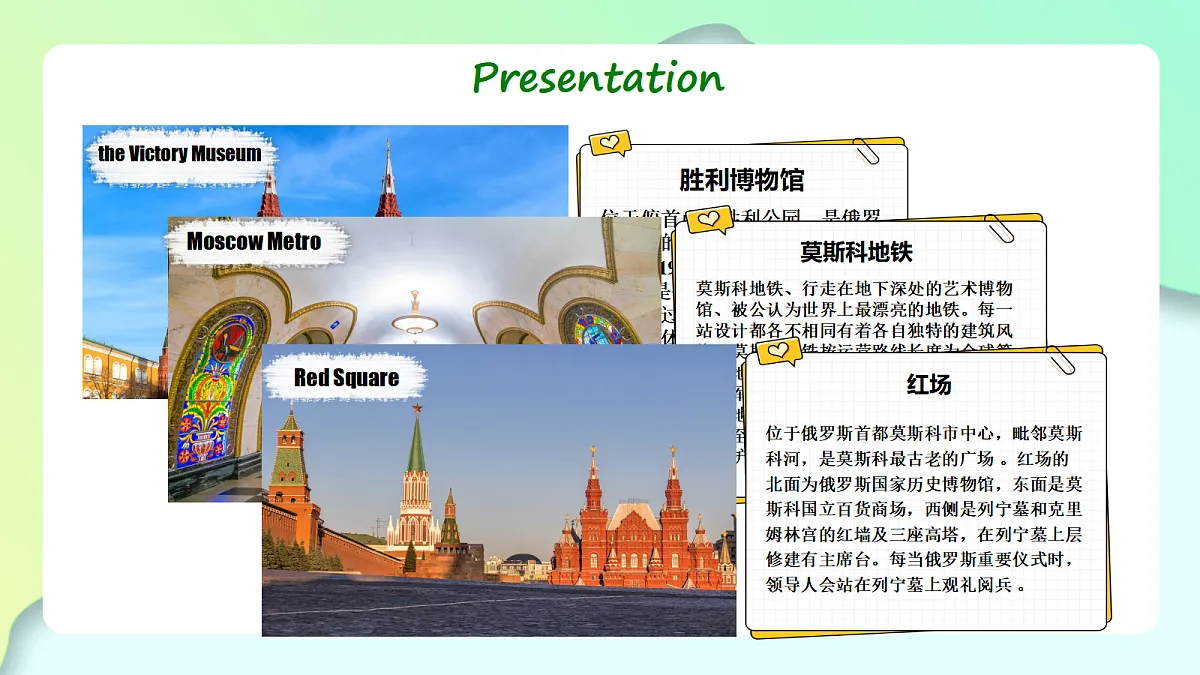Select the 'Red Square' brush label
This screenshot has height=675, width=1200.
click(346, 378)
